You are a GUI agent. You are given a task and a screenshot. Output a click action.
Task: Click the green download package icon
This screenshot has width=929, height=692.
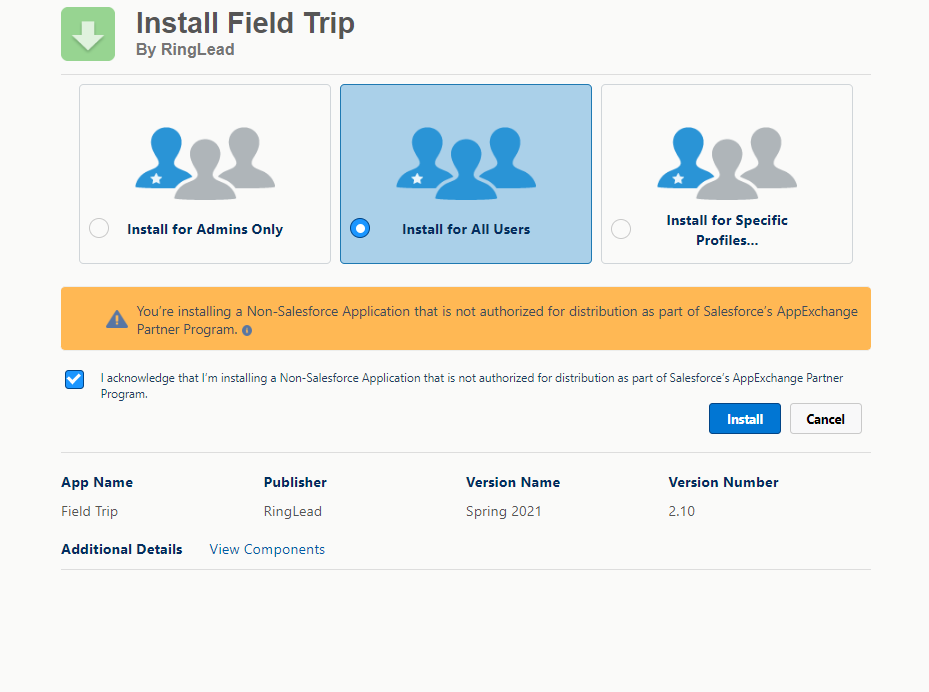[x=88, y=34]
